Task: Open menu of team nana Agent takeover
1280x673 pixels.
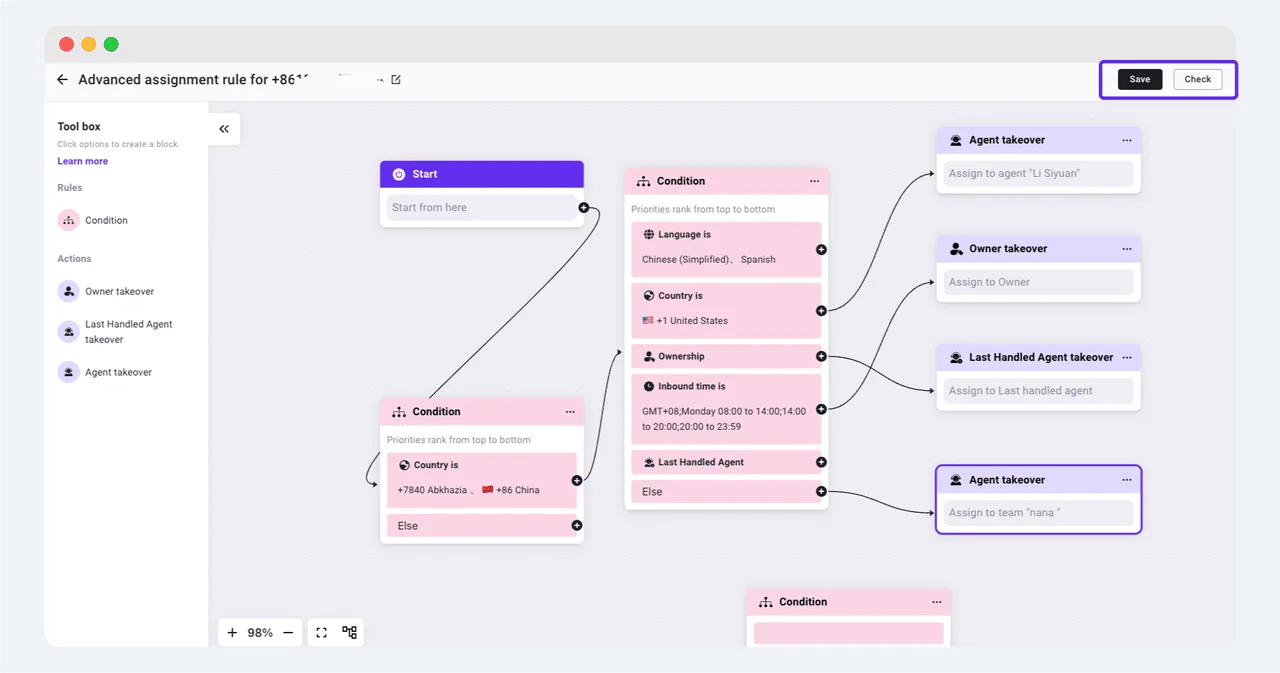Action: [x=1127, y=480]
